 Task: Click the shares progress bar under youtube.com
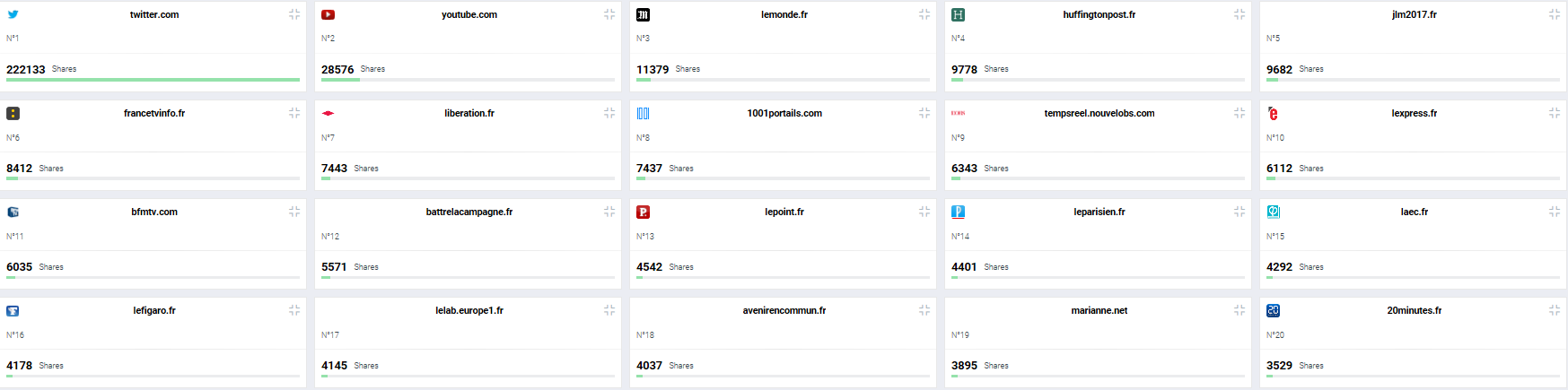click(469, 80)
